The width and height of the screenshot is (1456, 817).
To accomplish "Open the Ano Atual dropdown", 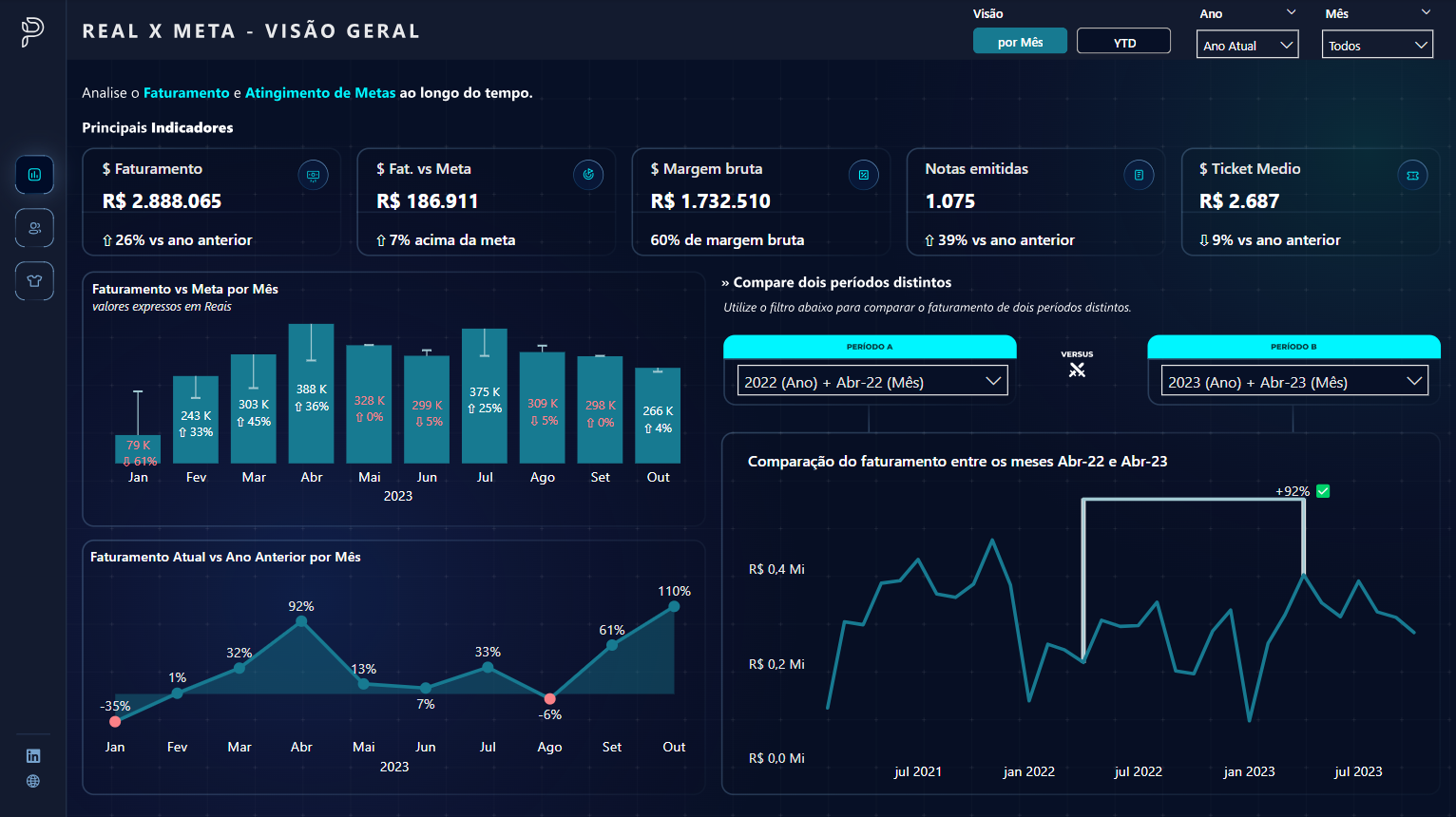I will coord(1247,44).
